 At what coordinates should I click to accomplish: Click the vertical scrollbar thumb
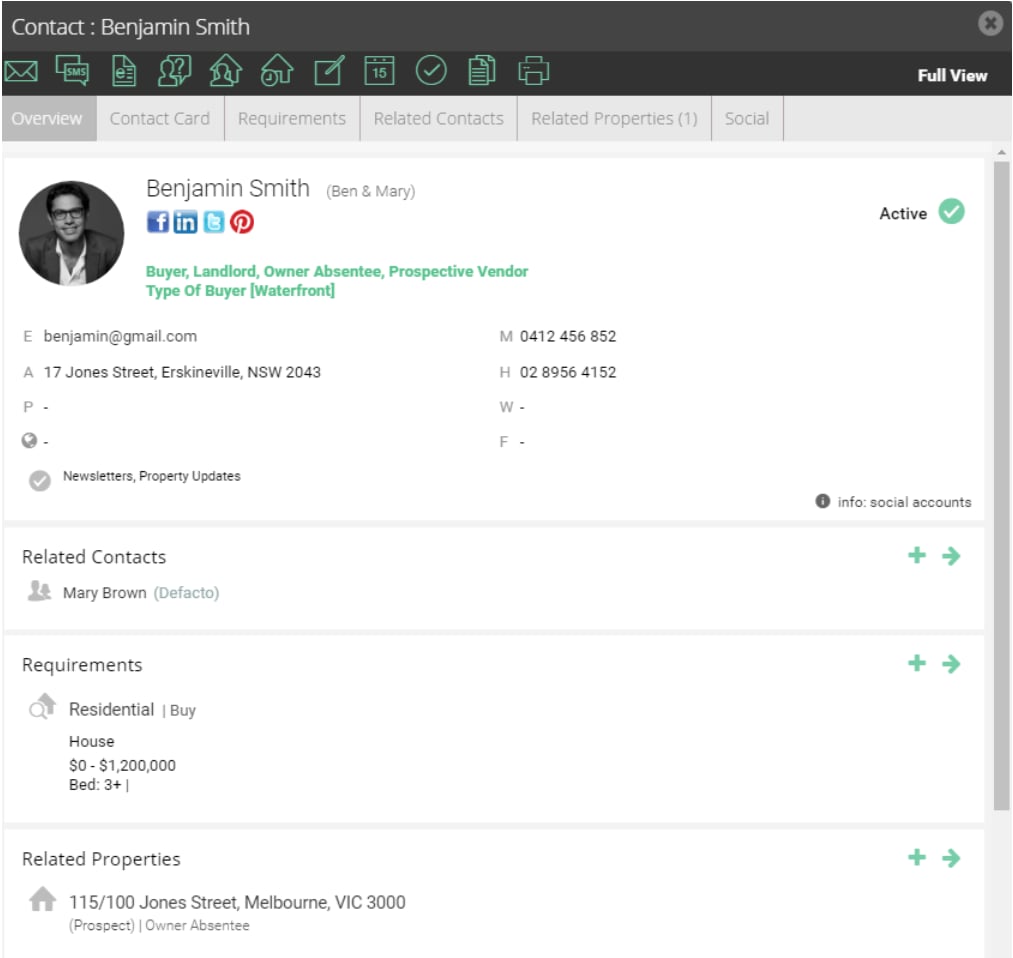(x=1001, y=484)
